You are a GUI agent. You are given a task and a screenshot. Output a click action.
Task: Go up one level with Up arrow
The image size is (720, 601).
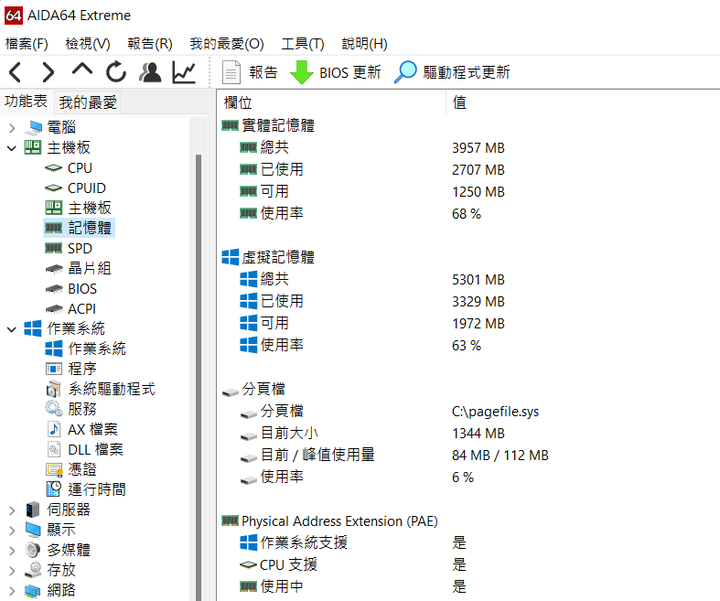(x=82, y=70)
